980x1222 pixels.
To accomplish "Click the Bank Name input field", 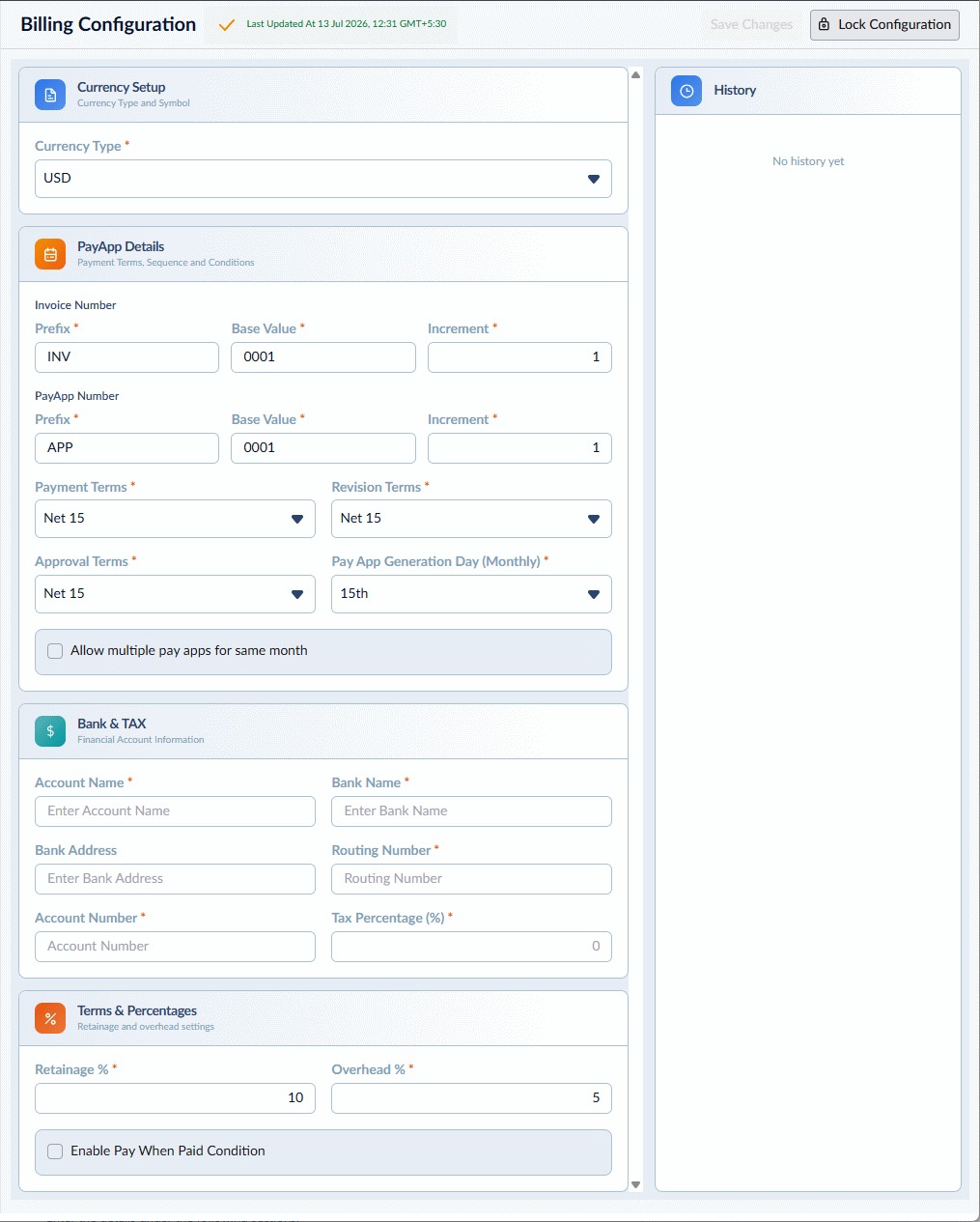I will pos(471,811).
